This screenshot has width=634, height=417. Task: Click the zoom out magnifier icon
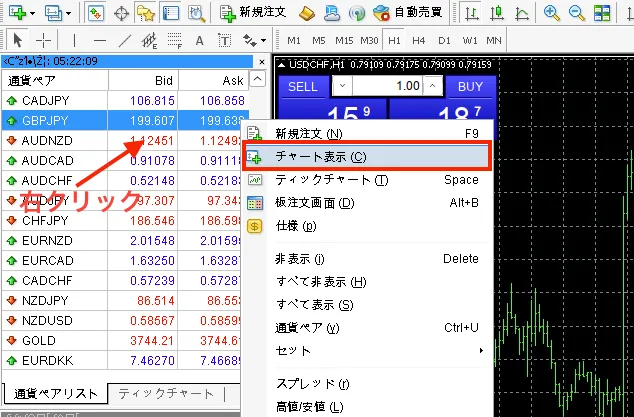click(x=575, y=13)
